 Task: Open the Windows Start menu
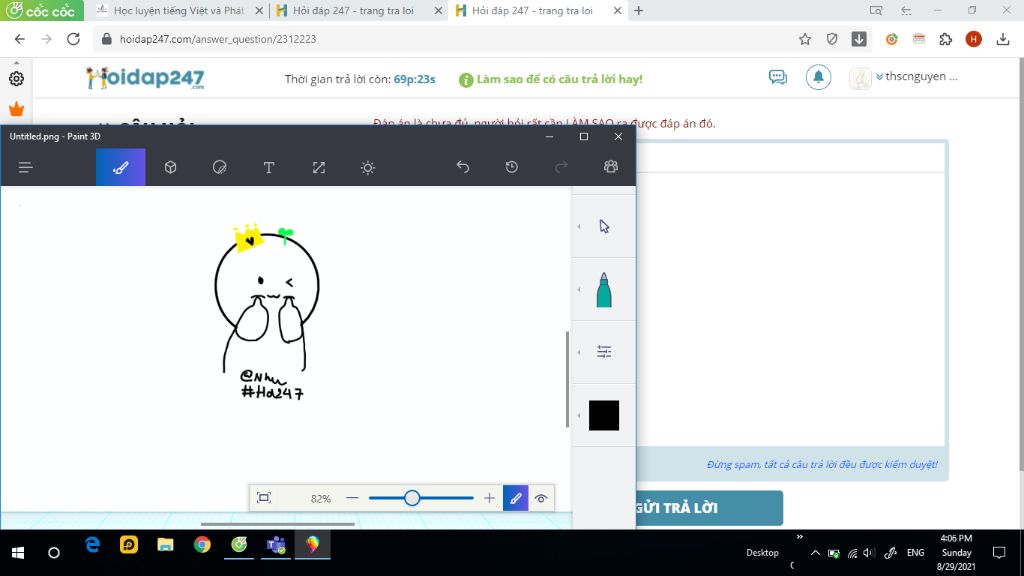18,552
